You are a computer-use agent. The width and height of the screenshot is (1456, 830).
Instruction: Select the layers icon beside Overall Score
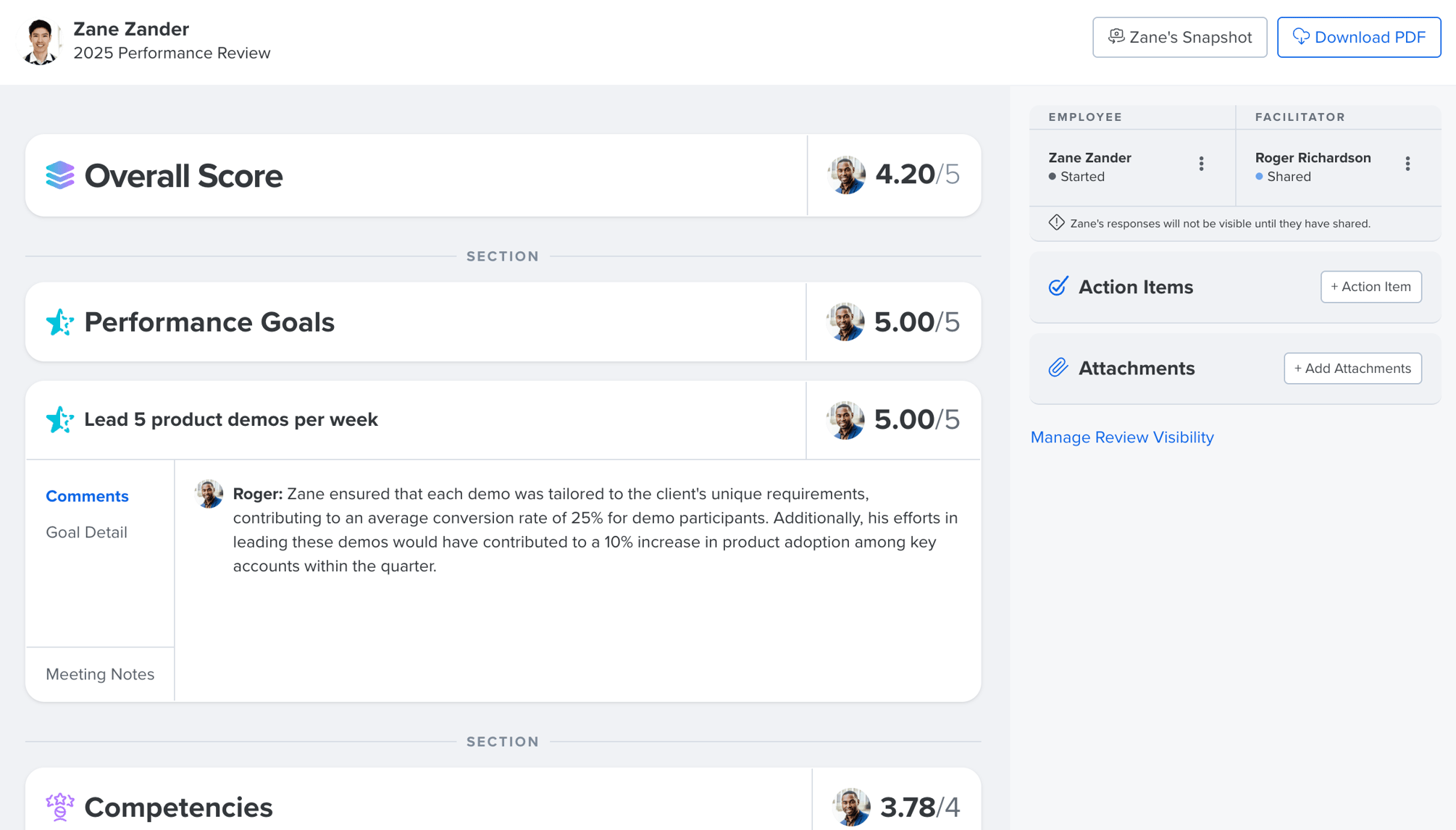[x=60, y=175]
